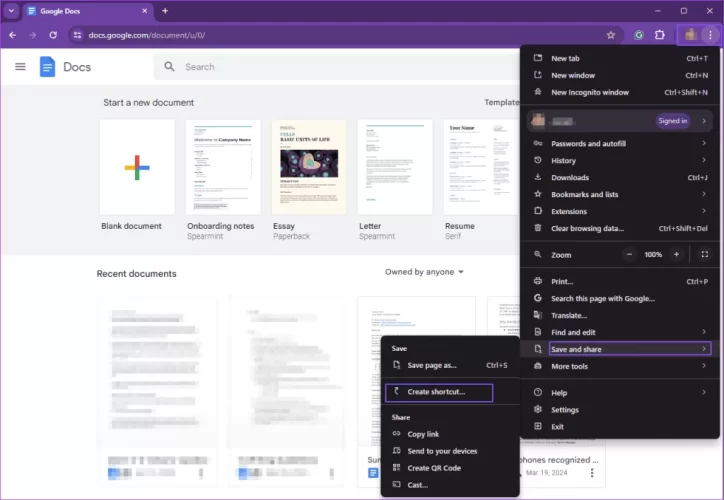Click the Google Docs logo icon
Screen dimensions: 724x500
pyautogui.click(x=47, y=67)
